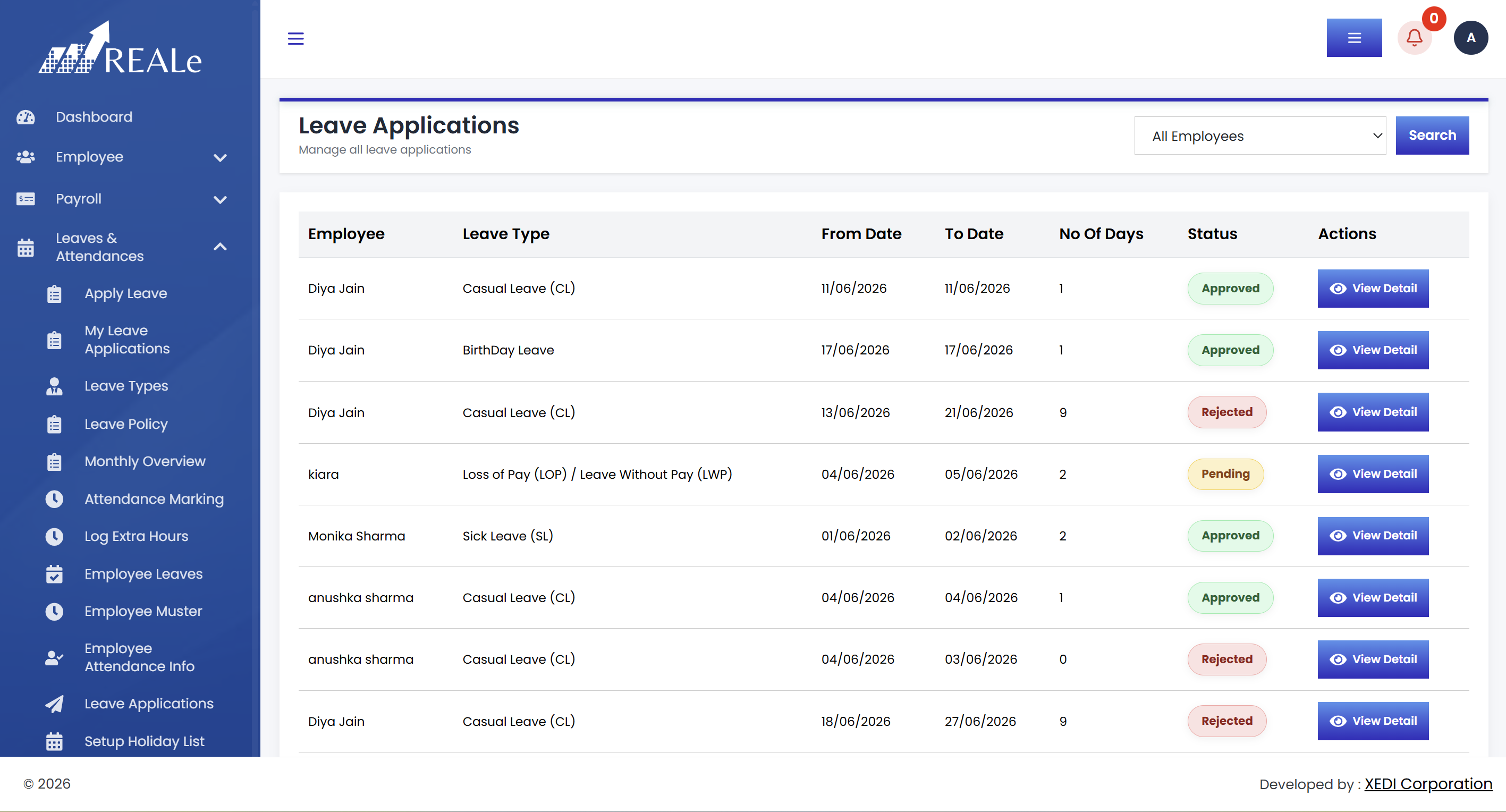View detail for anushka sharma 0-day leave
Screen dimensions: 1506x812
[1373, 659]
